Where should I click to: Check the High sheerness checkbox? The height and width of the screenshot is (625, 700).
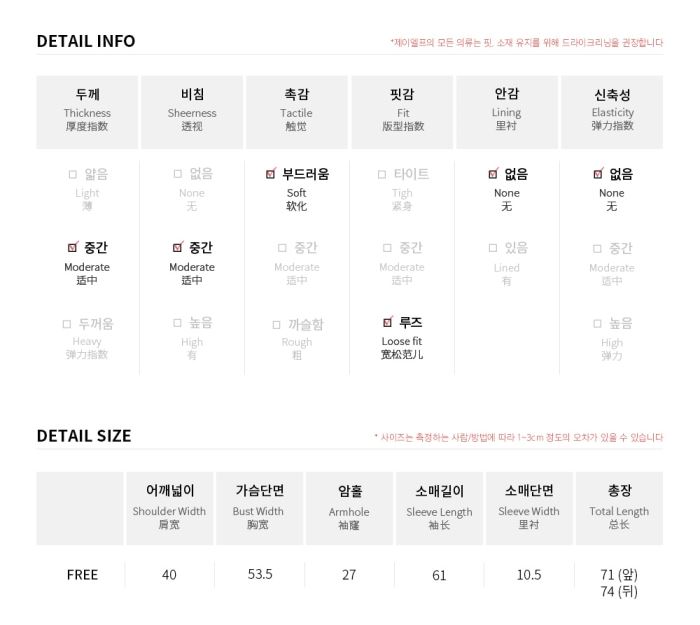(177, 323)
